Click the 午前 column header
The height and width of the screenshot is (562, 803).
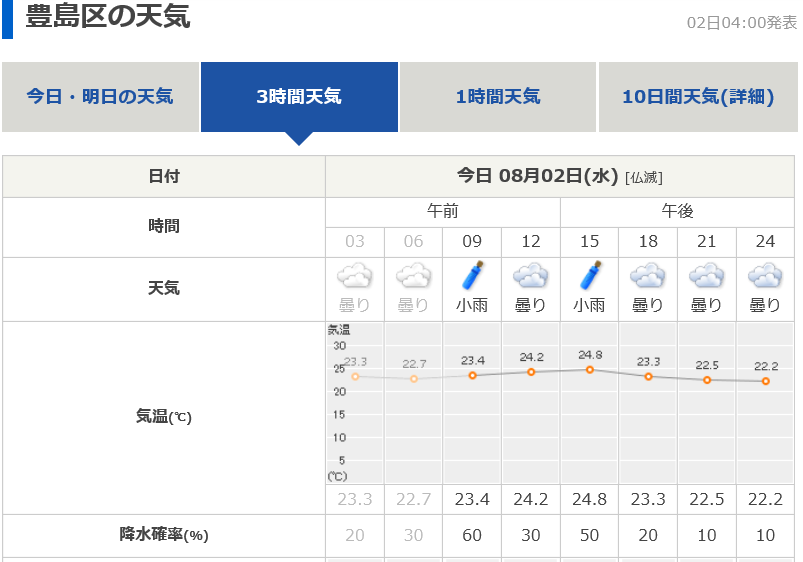coord(443,212)
